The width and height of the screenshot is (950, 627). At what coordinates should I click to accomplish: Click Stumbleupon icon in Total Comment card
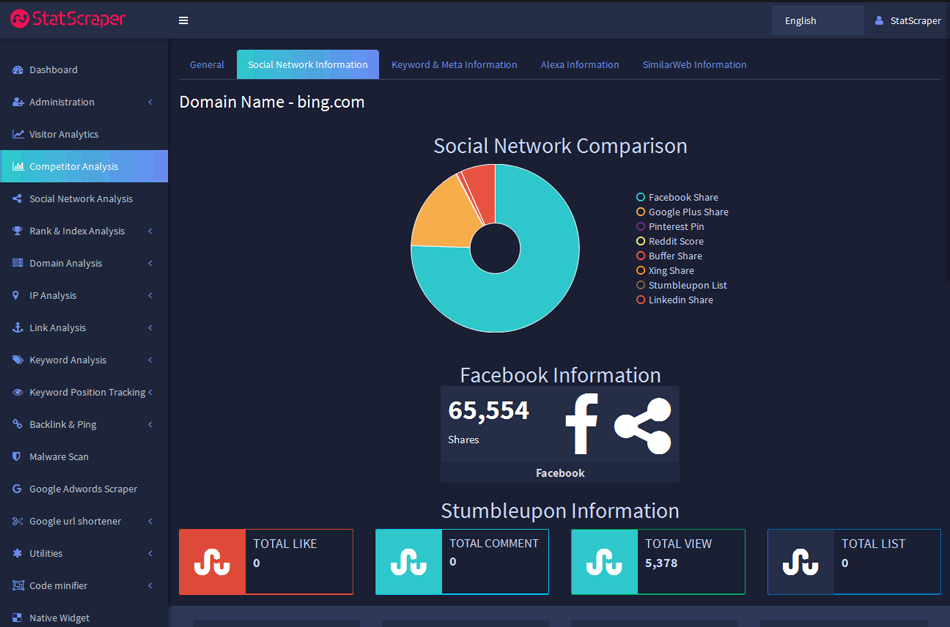click(408, 562)
